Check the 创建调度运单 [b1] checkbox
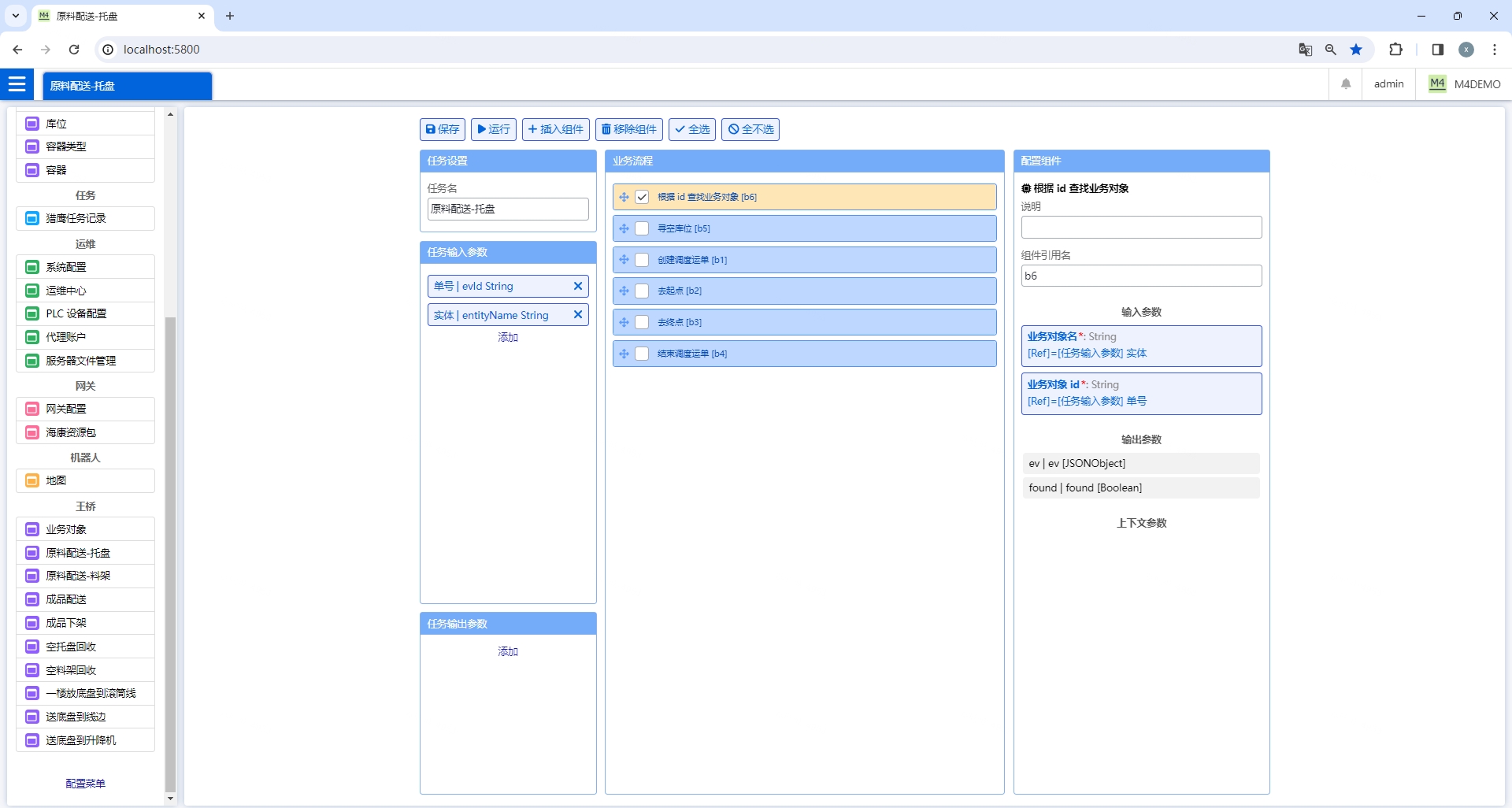 (642, 259)
